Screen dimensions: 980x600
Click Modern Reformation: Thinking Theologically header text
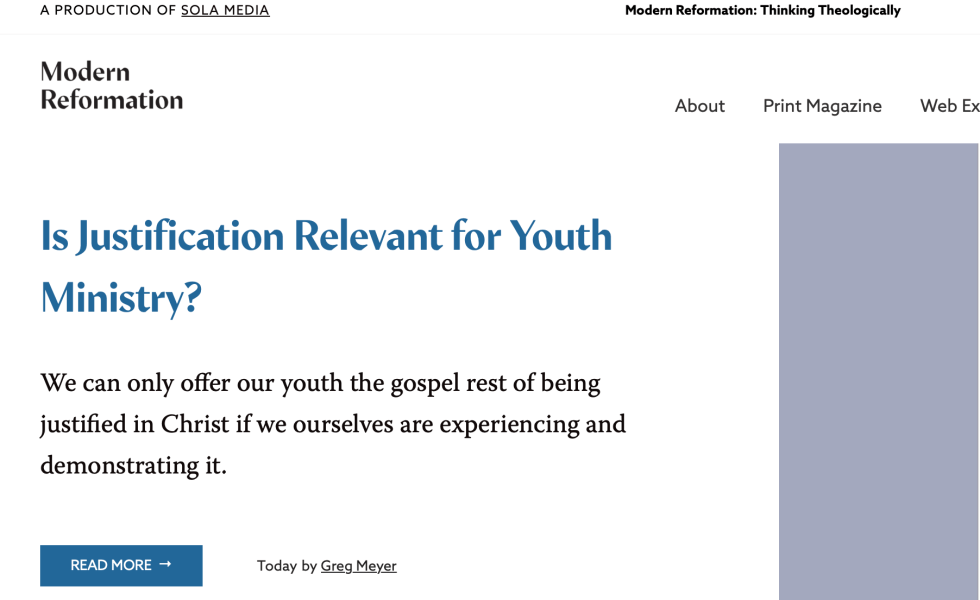tap(762, 11)
